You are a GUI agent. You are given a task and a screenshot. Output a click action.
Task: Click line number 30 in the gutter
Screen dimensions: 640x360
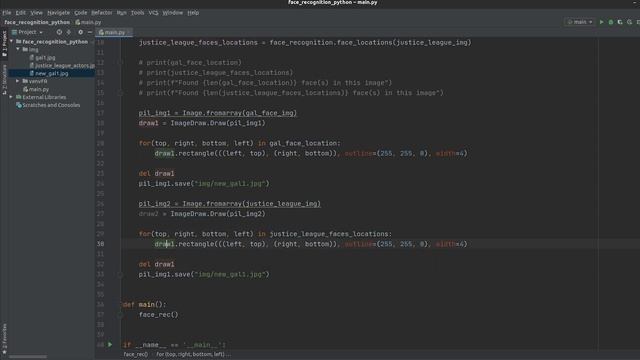[x=100, y=244]
